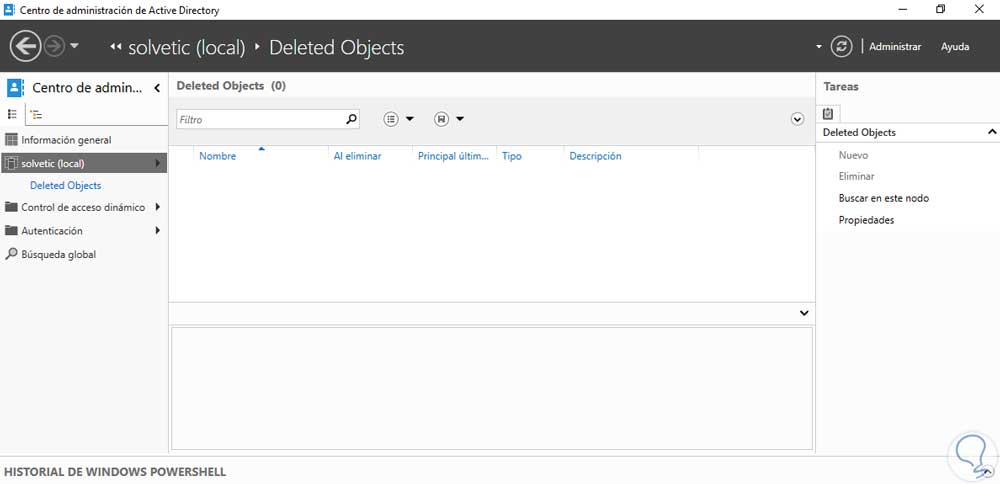Refresh the view with the refresh icon

(x=843, y=46)
